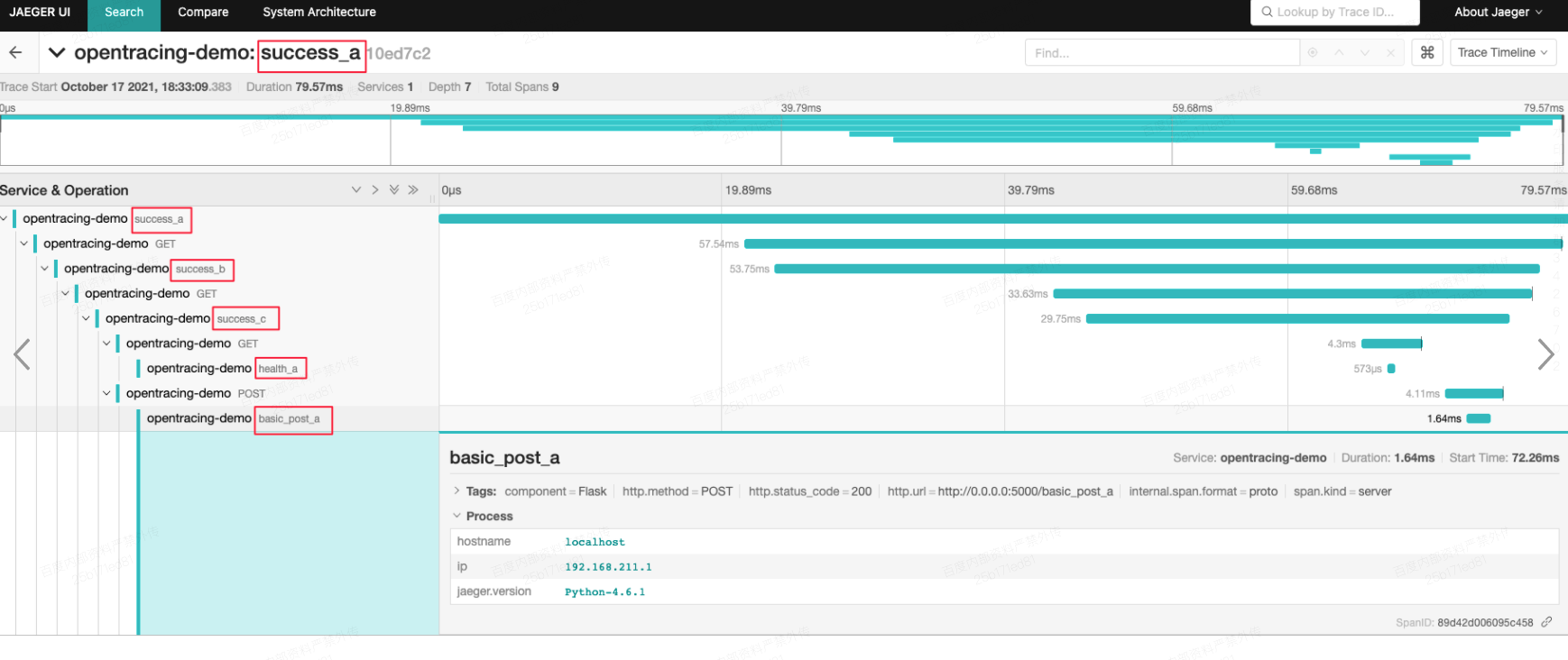This screenshot has height=660, width=1568.
Task: Open the Compare tab
Action: point(203,12)
